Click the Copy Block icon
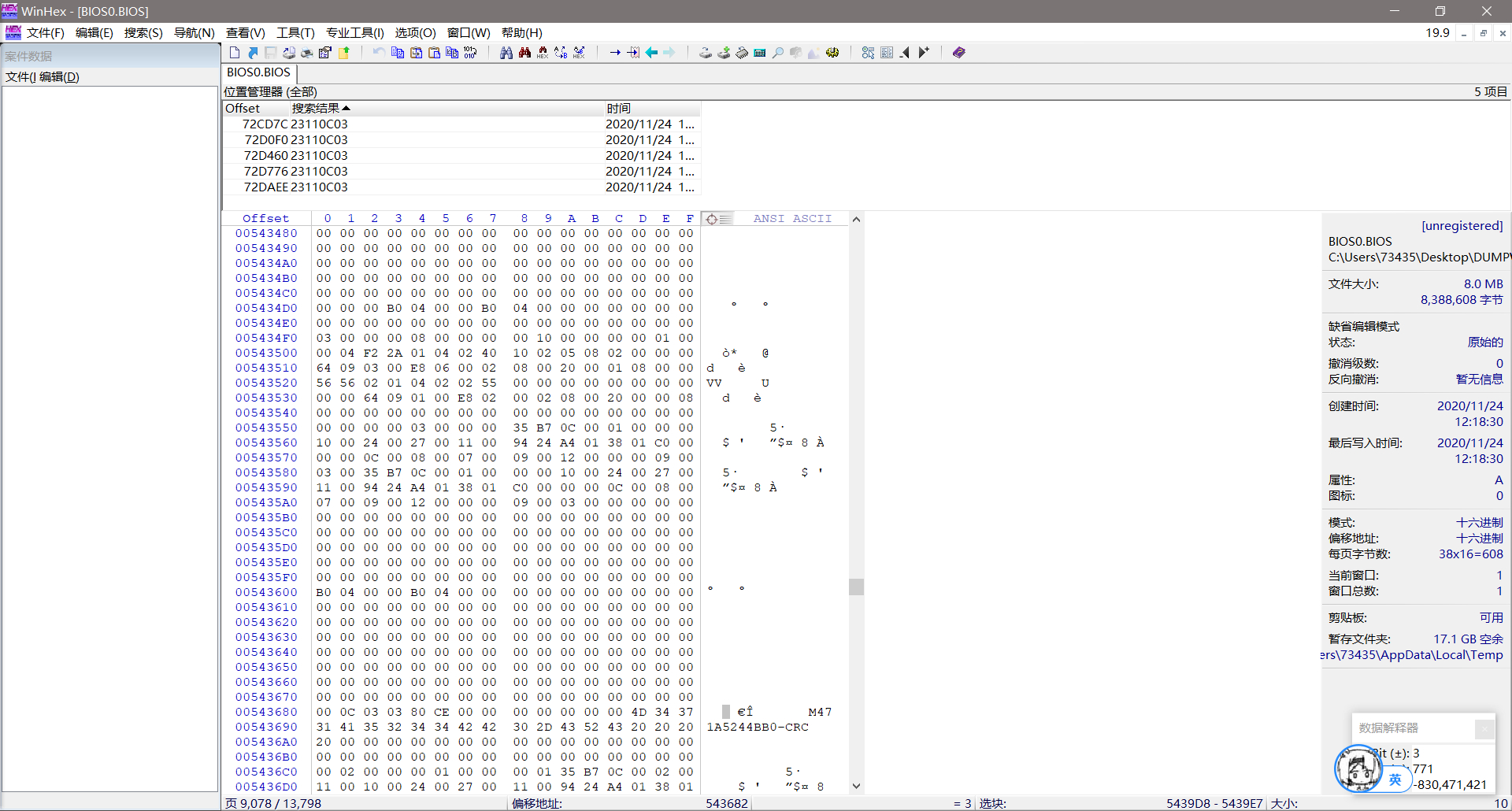The height and width of the screenshot is (811, 1512). pos(398,53)
